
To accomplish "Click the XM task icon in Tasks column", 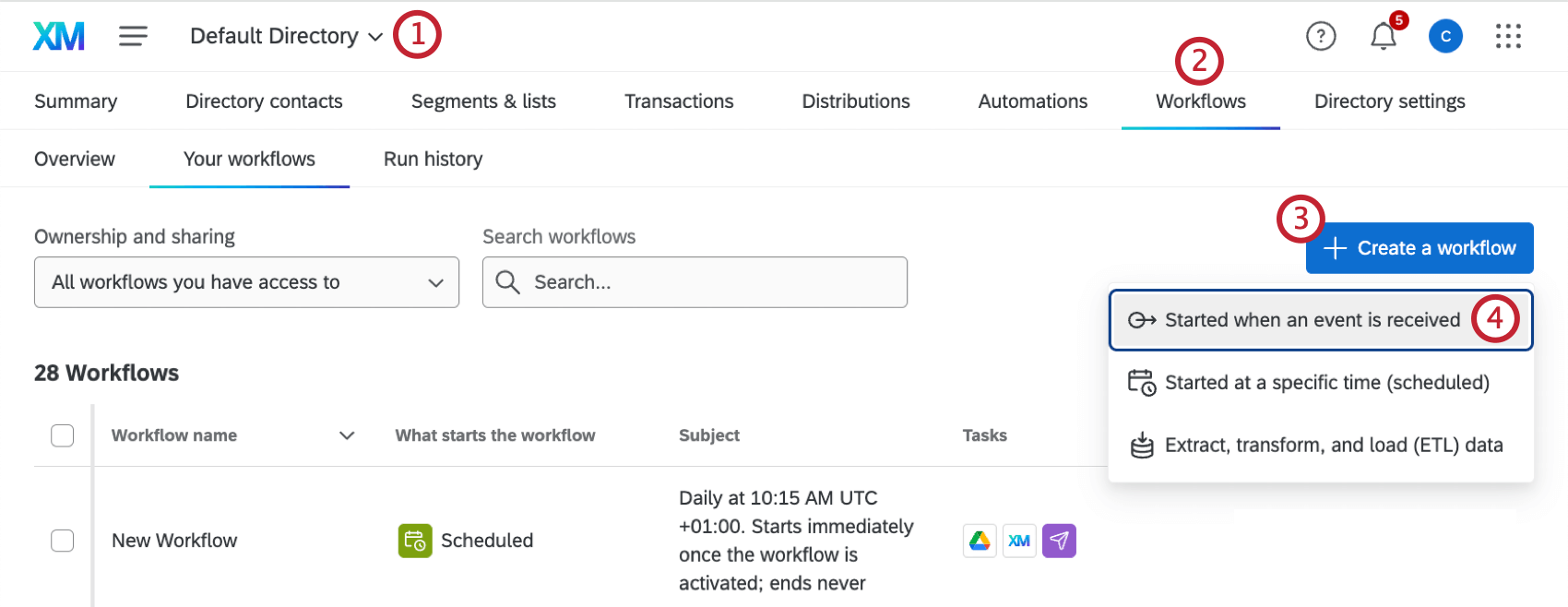I will [1019, 541].
